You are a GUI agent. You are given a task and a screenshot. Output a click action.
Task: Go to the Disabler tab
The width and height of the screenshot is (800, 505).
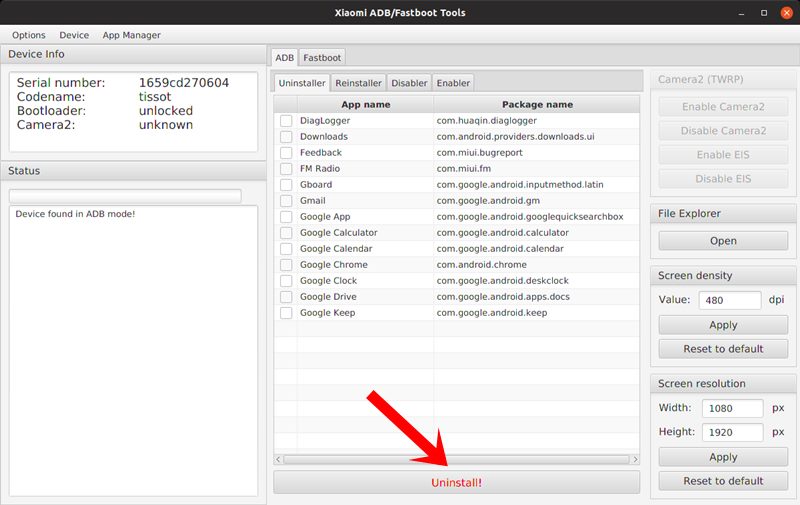tap(409, 83)
